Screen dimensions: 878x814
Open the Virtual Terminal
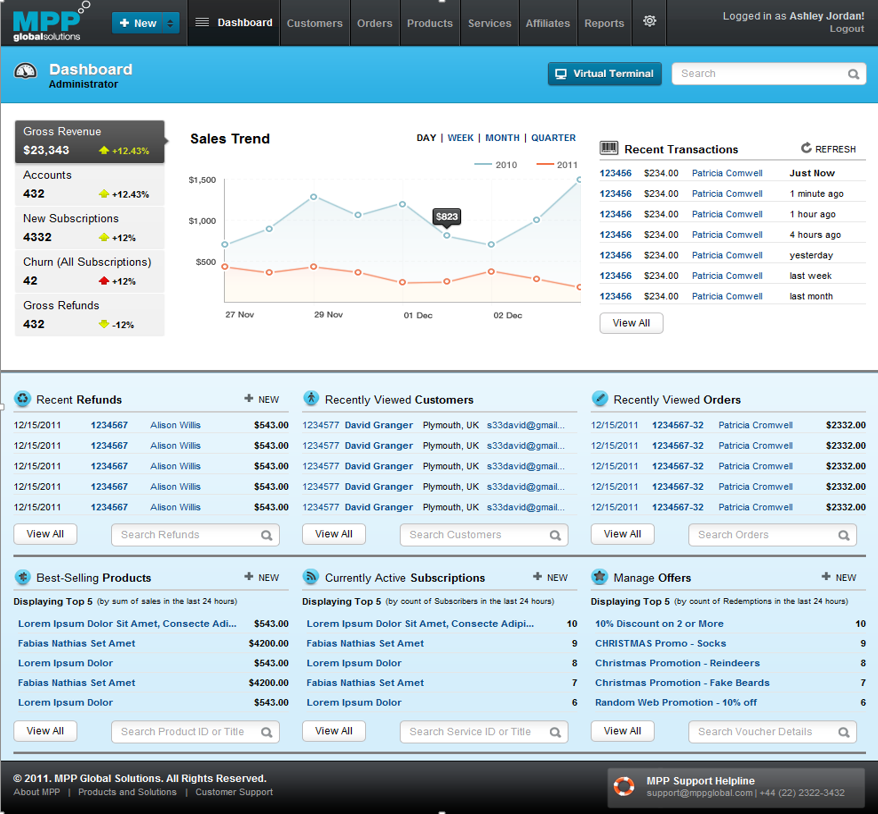[x=604, y=74]
